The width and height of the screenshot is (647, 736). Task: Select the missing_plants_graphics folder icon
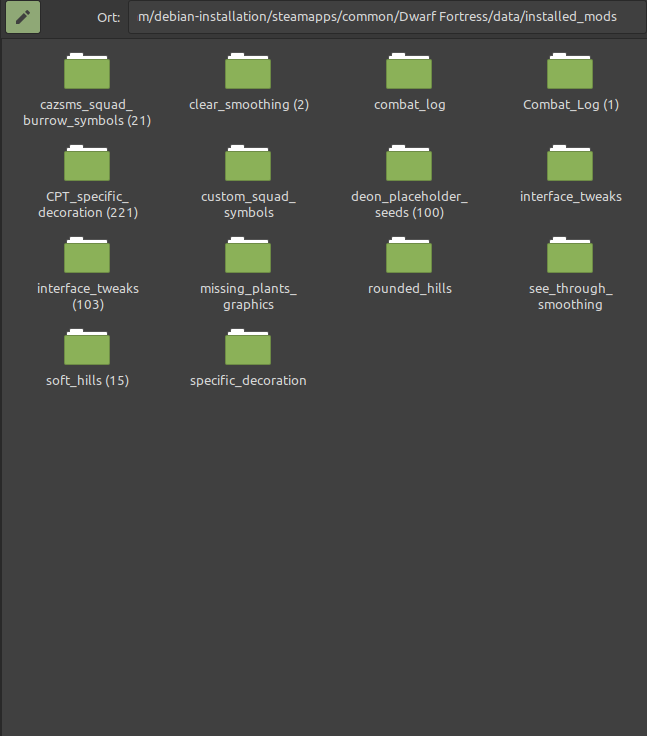point(248,255)
